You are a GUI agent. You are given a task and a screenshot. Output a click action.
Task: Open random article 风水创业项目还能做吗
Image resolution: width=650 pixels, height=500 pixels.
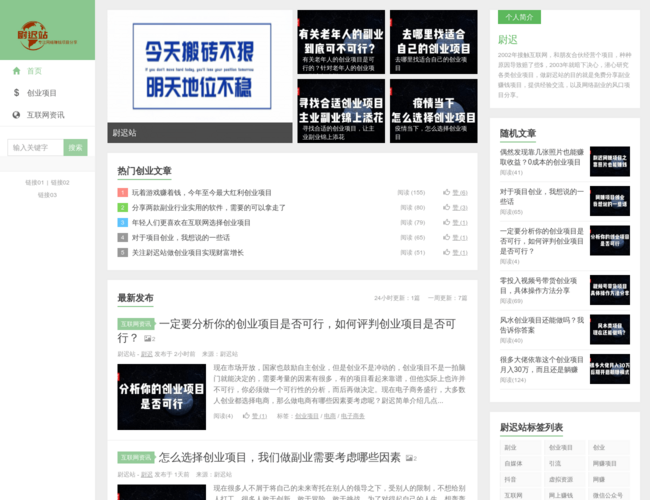(x=541, y=325)
